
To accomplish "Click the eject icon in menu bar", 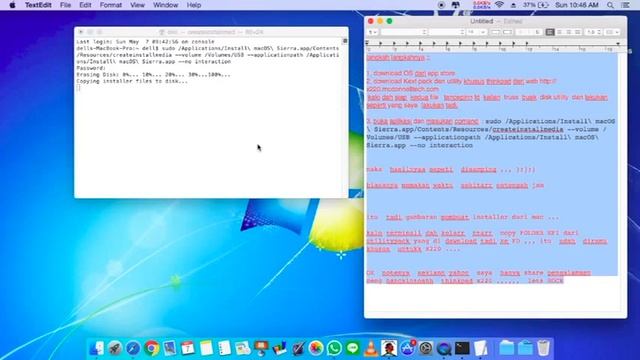I will point(513,5).
